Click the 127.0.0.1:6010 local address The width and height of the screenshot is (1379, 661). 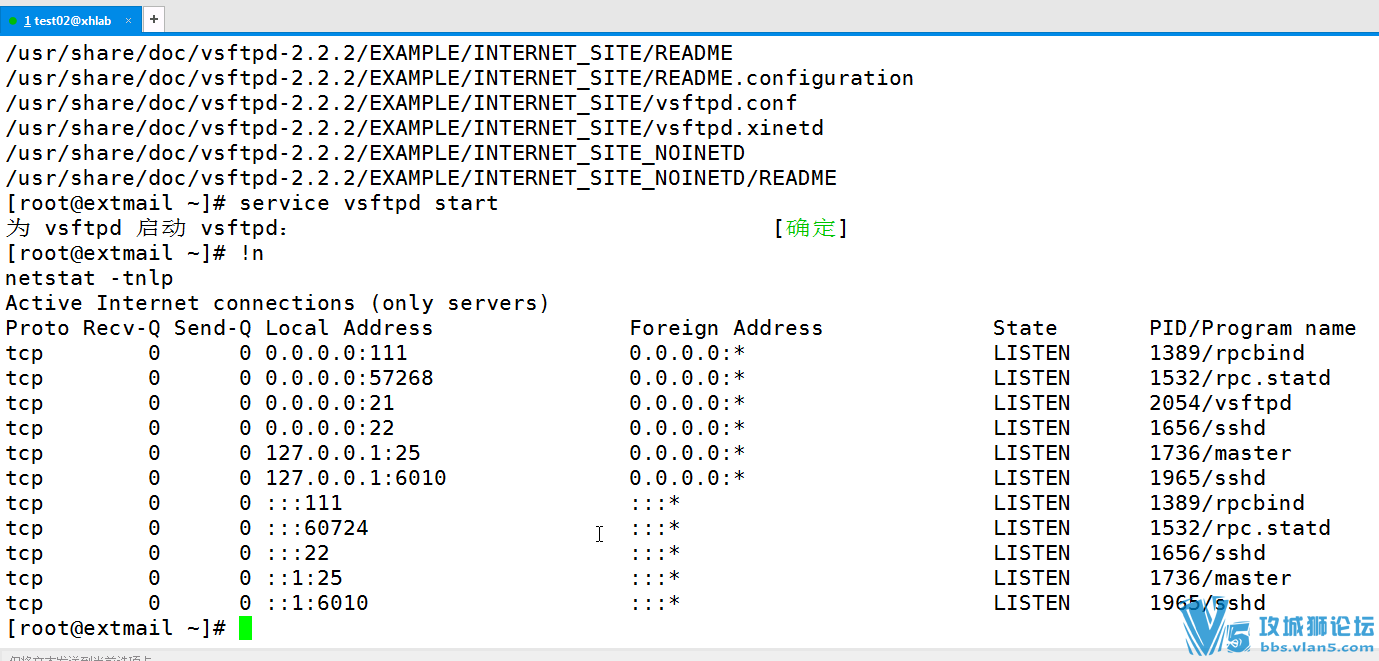point(355,478)
